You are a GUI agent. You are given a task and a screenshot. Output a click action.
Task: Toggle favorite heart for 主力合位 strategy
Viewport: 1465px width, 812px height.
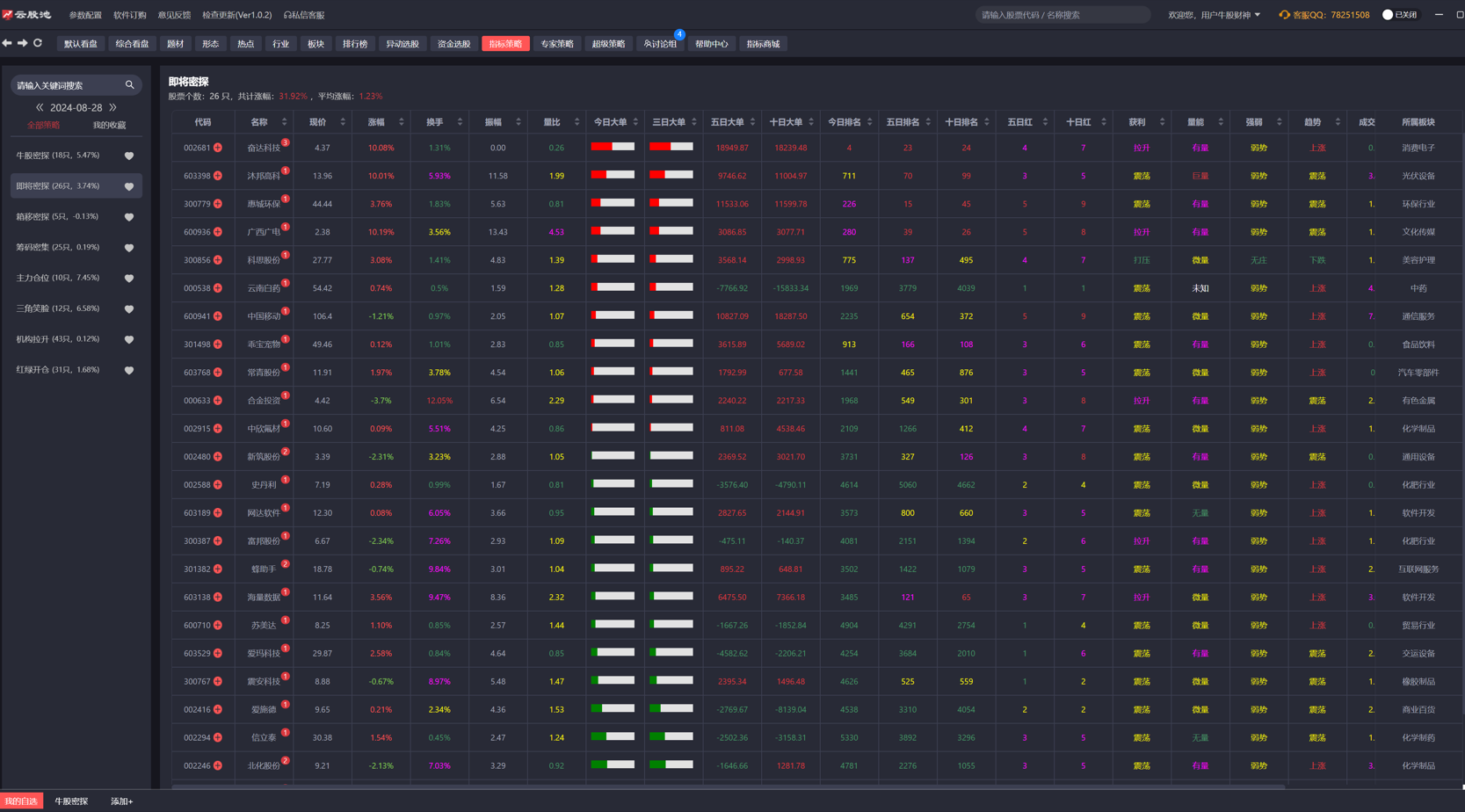point(129,278)
